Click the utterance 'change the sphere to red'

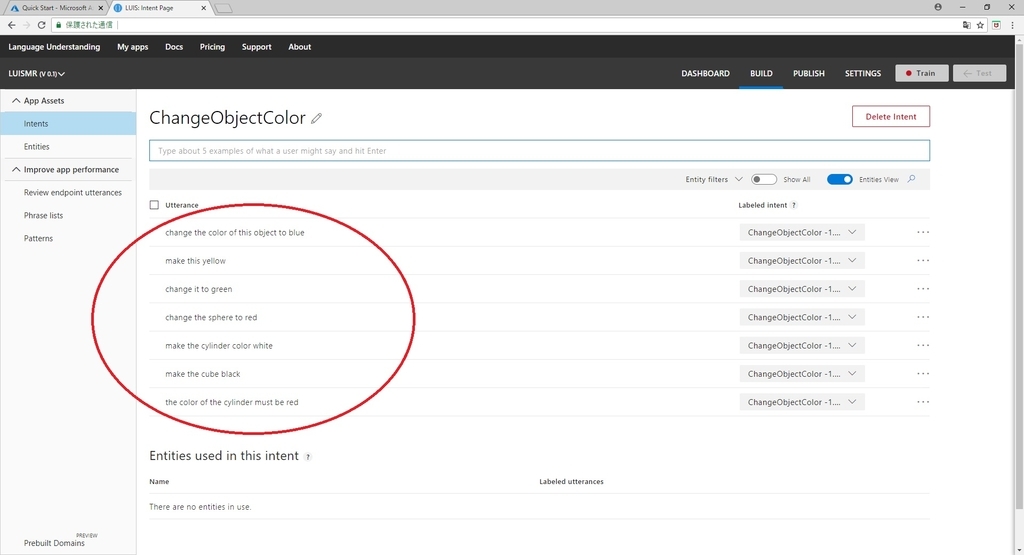coord(211,317)
